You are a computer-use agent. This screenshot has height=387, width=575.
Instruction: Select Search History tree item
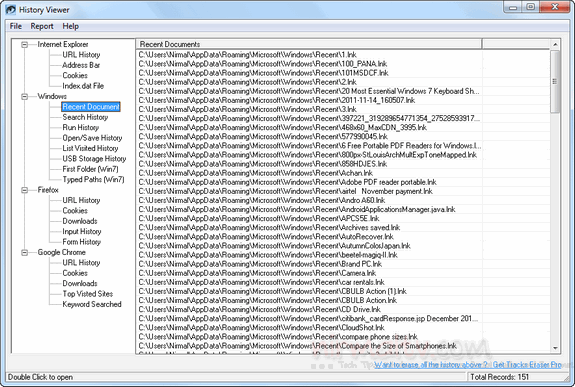coord(85,117)
